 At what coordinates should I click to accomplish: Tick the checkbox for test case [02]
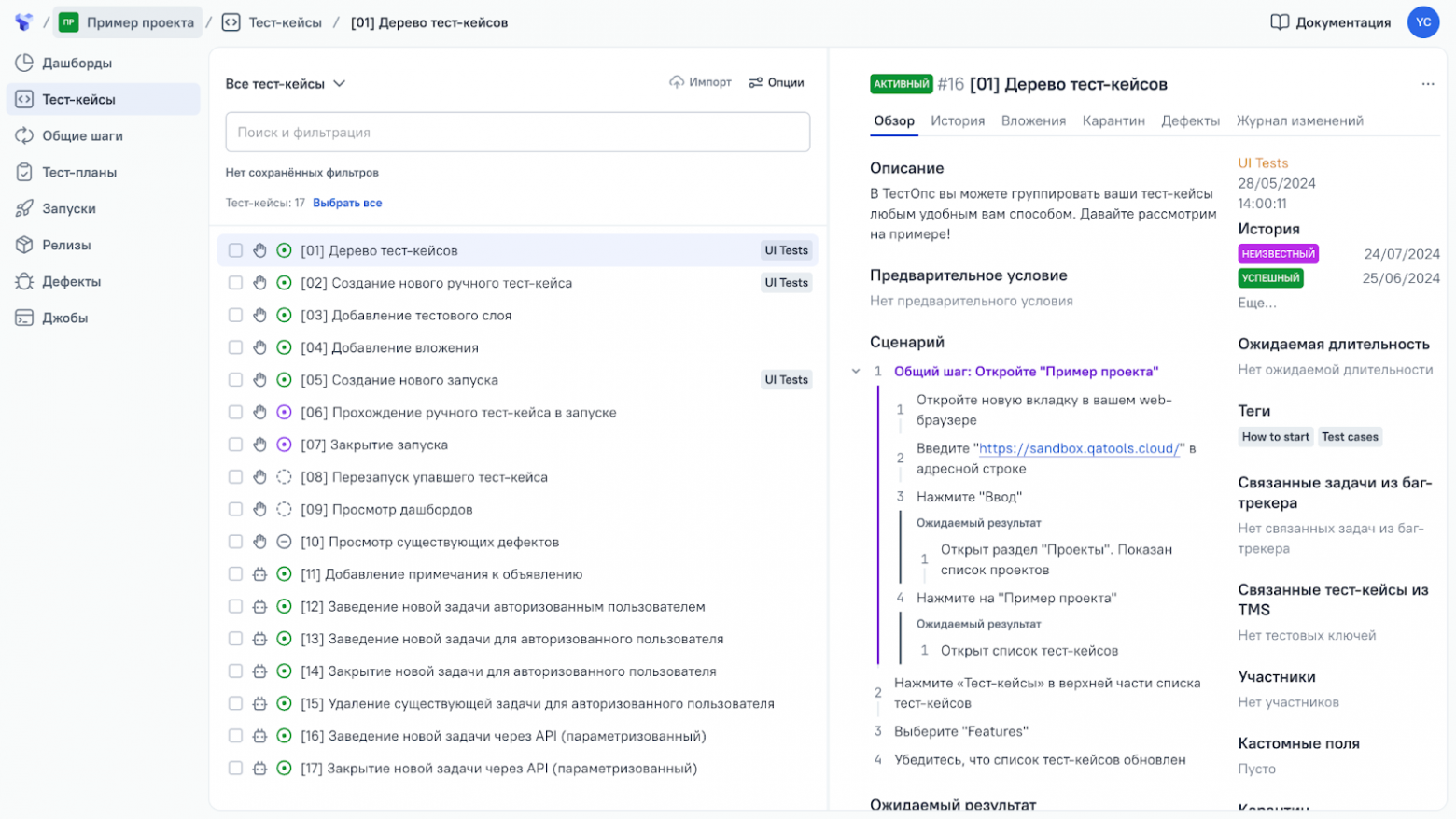point(235,283)
